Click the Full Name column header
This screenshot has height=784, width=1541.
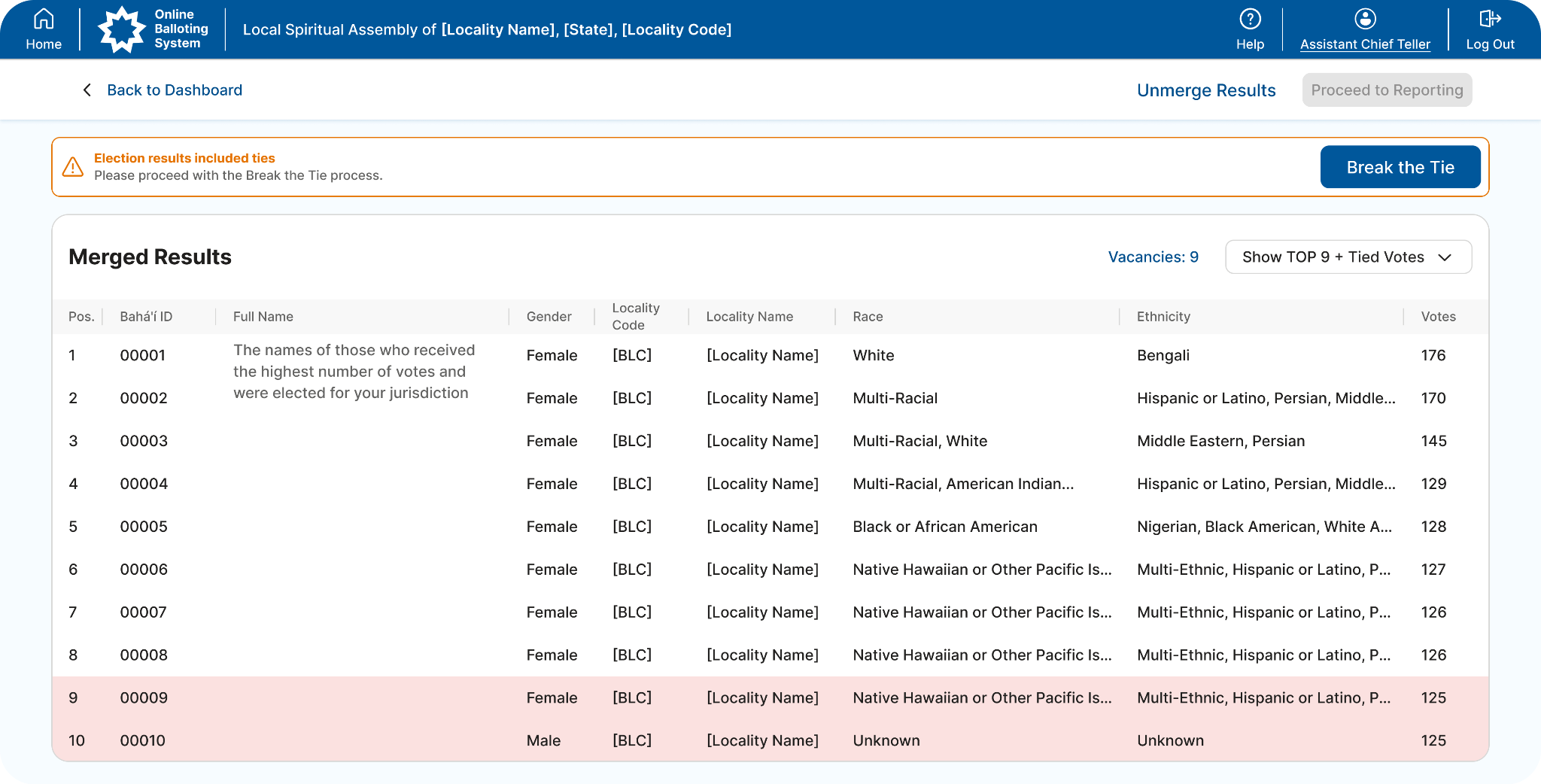(x=263, y=317)
